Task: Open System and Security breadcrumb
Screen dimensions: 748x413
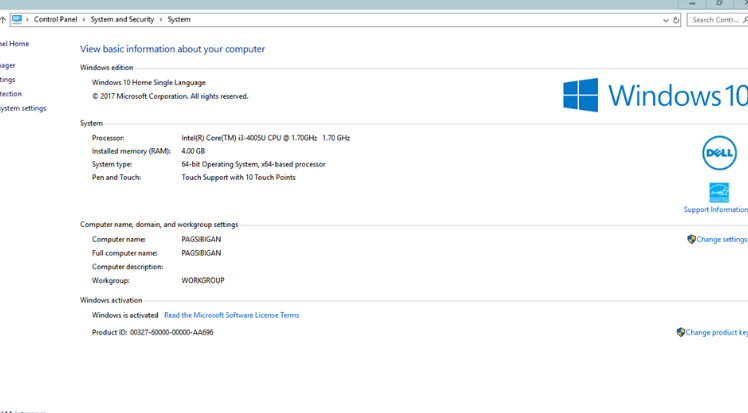Action: 123,20
